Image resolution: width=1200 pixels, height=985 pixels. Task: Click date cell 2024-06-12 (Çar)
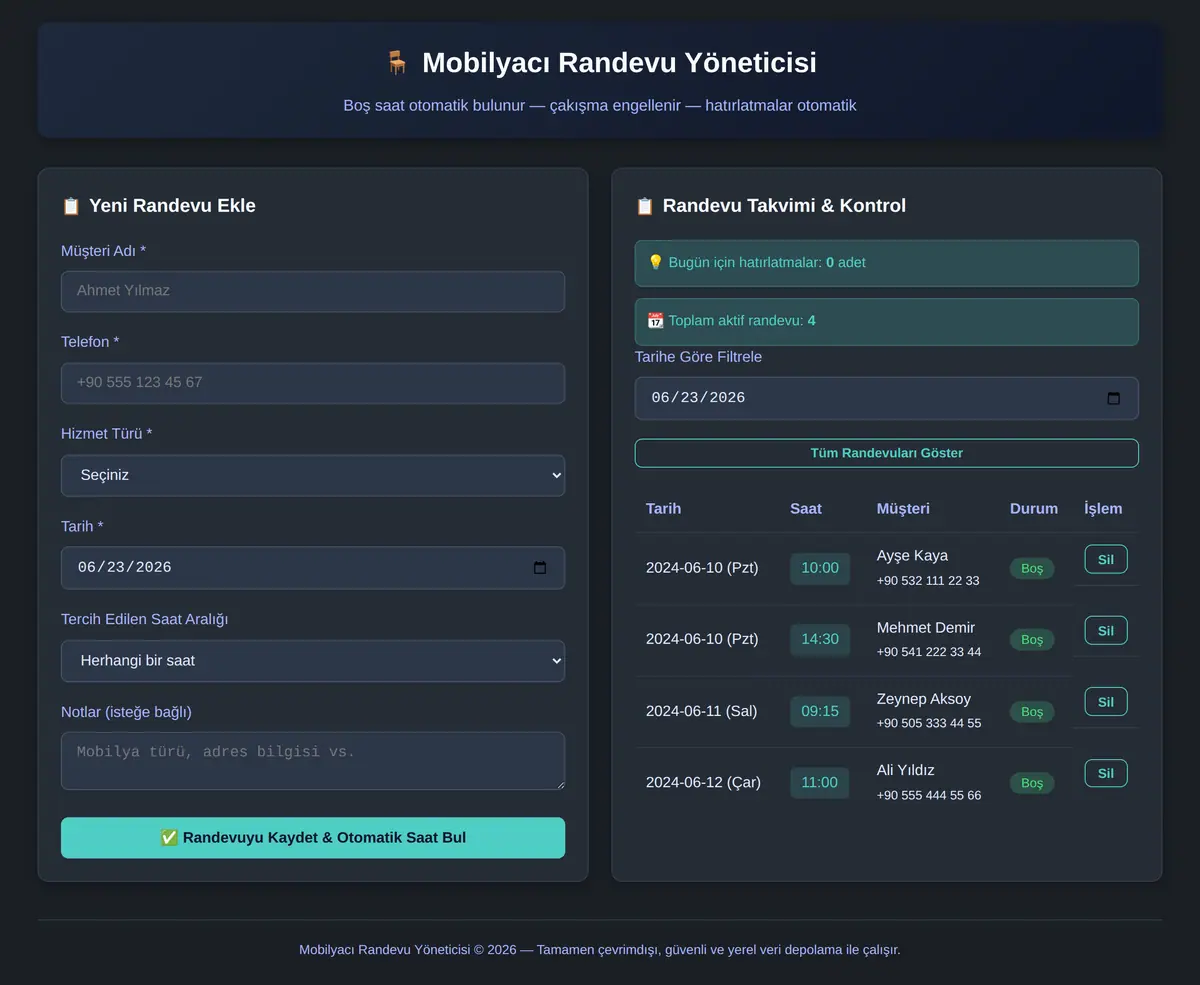[703, 782]
